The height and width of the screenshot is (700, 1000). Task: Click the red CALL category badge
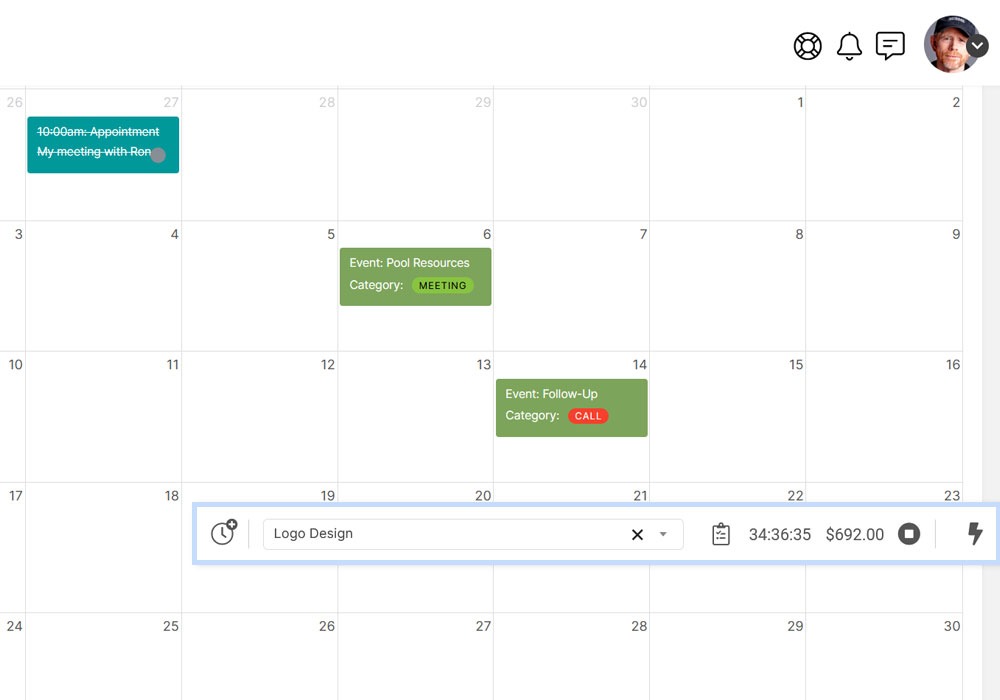(x=588, y=416)
